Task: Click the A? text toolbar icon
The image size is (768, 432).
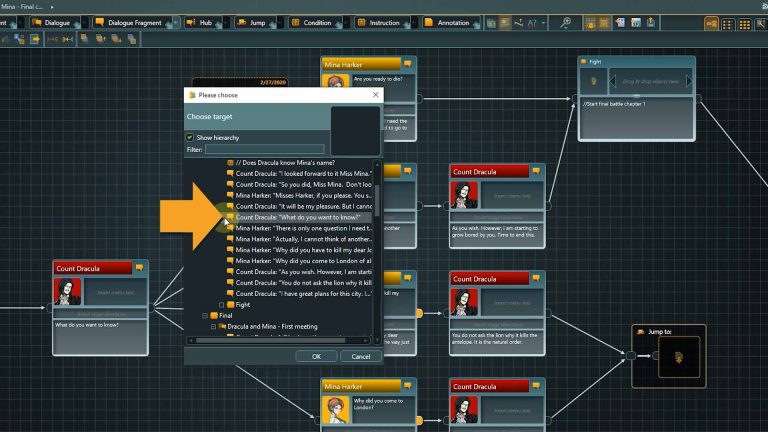Action: tap(532, 23)
